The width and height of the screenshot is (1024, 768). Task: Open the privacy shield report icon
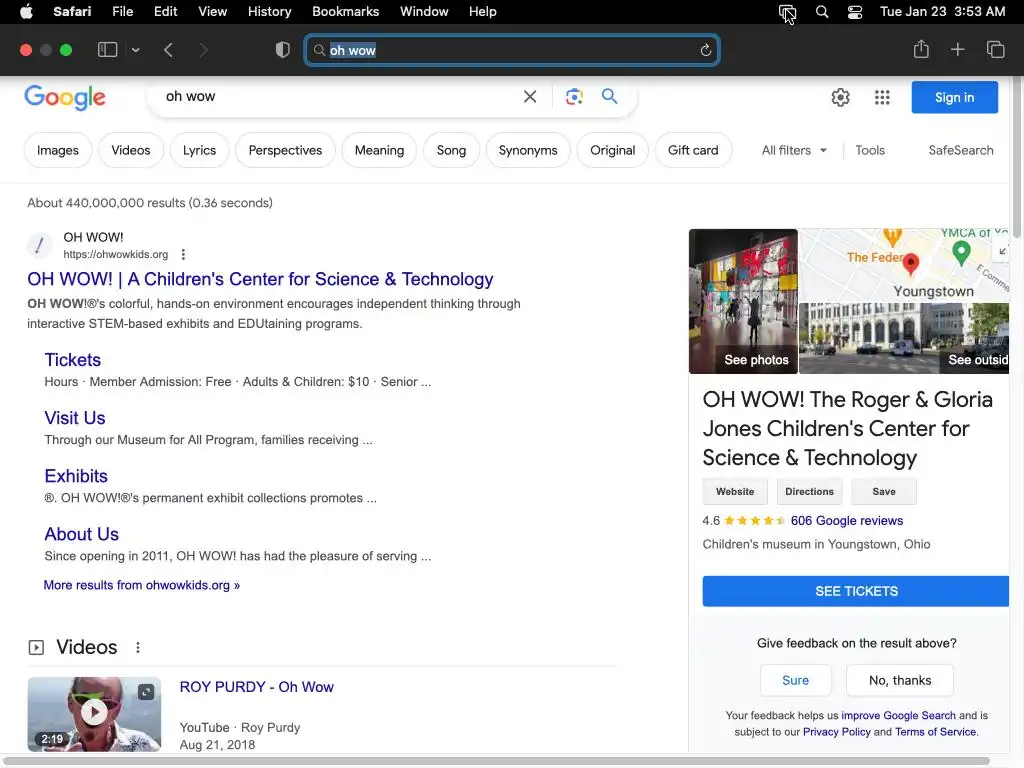(282, 50)
